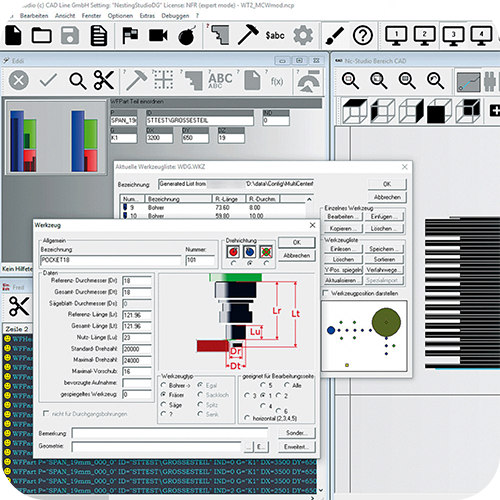Click the checkmark confirm icon in Eddi
The image size is (500, 500).
[48, 80]
